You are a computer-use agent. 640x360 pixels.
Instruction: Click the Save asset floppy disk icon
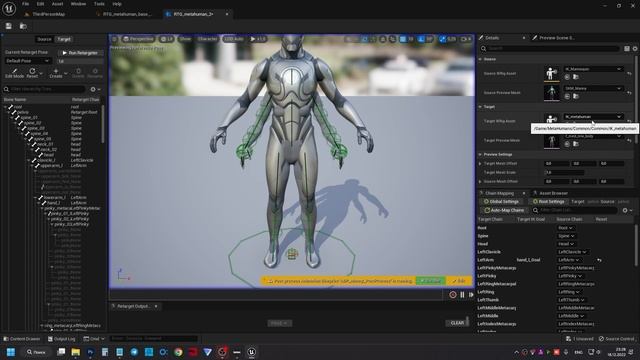pyautogui.click(x=9, y=26)
